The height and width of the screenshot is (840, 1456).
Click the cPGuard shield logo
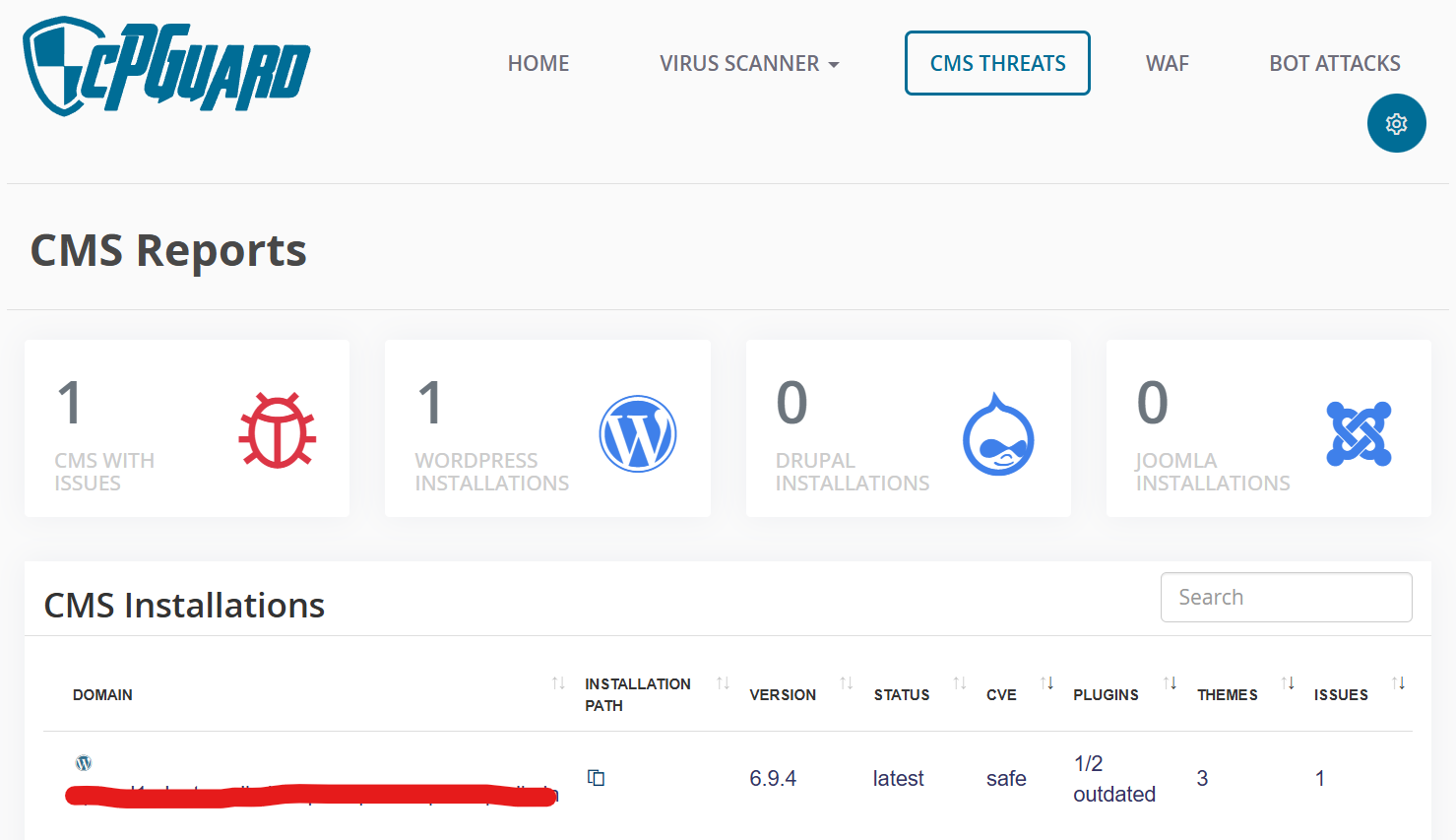[166, 66]
